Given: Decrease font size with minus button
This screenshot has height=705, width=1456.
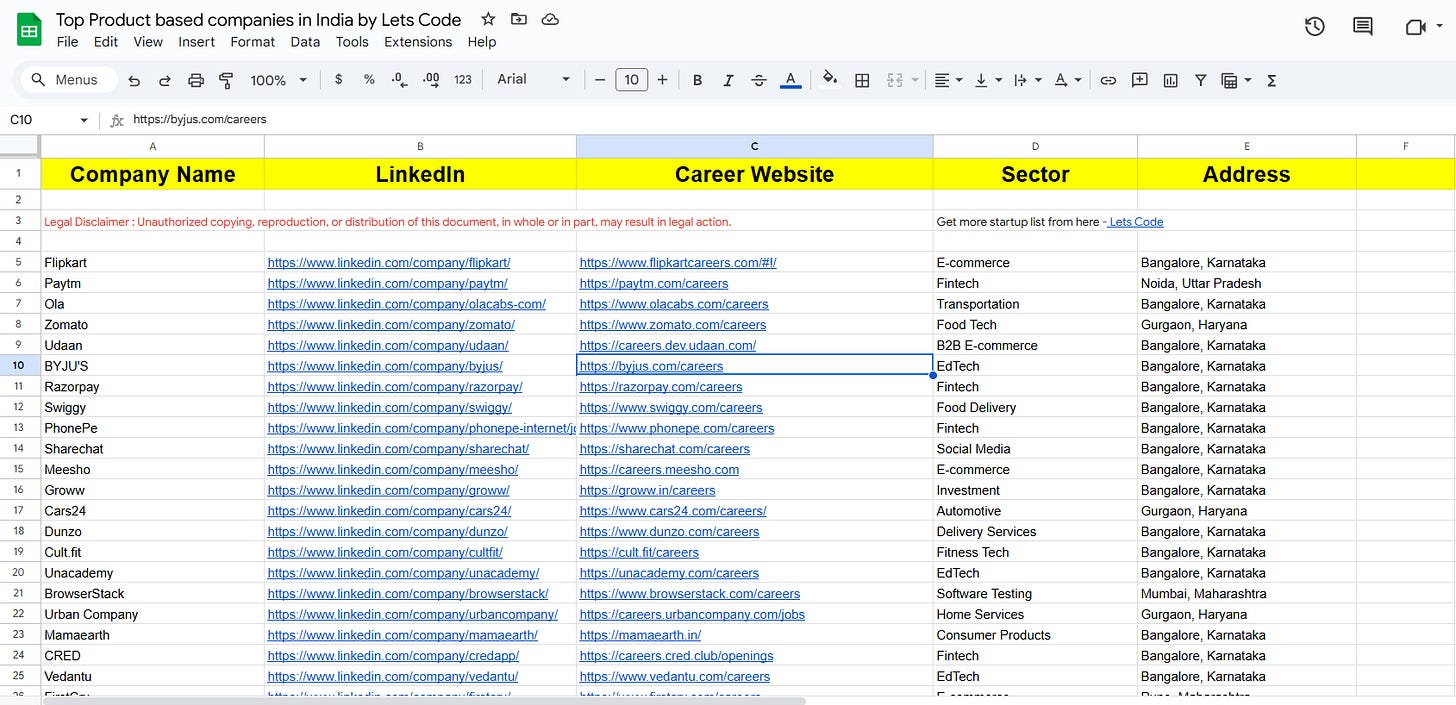Looking at the screenshot, I should (x=600, y=80).
